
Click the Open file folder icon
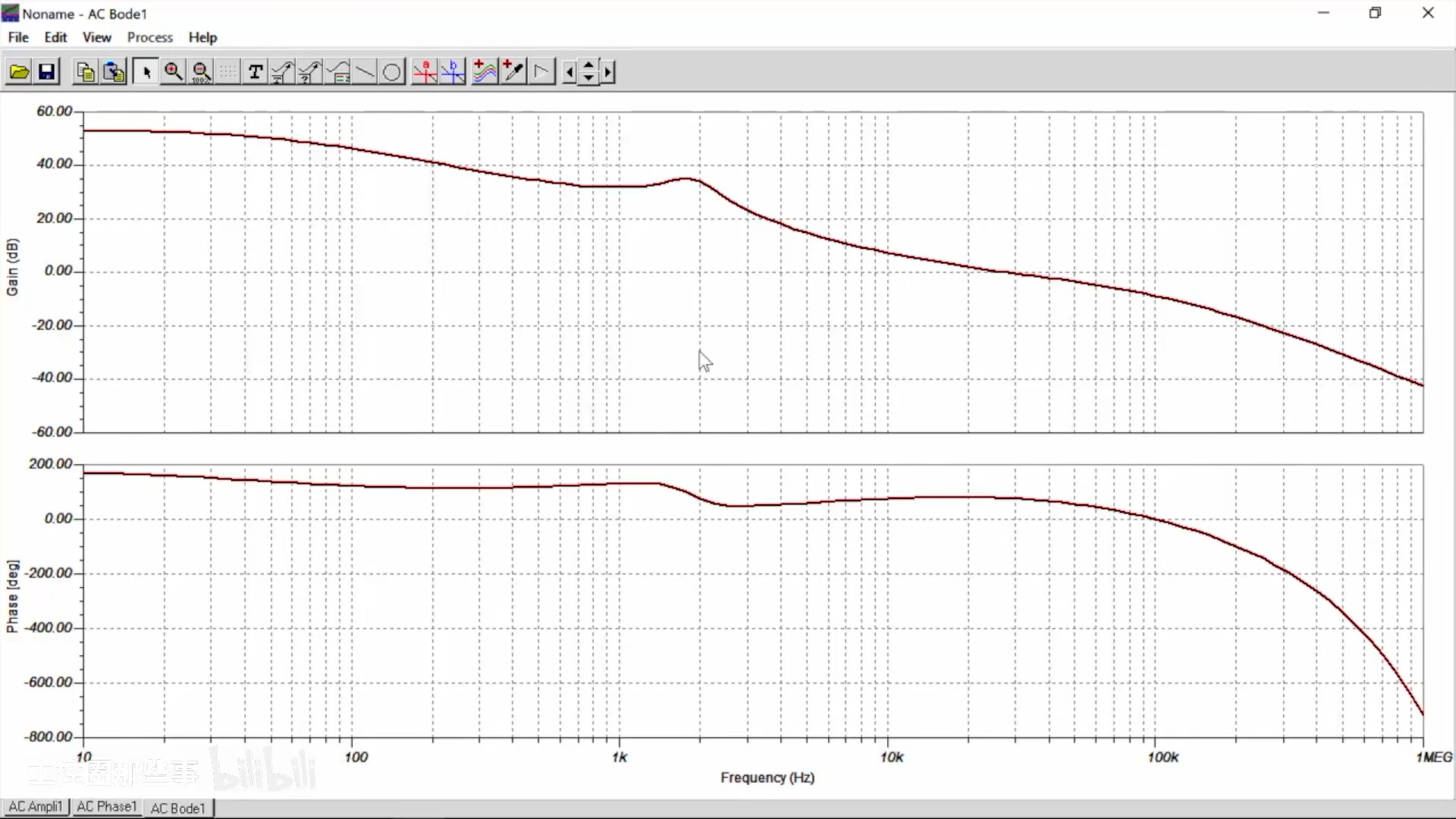coord(19,72)
